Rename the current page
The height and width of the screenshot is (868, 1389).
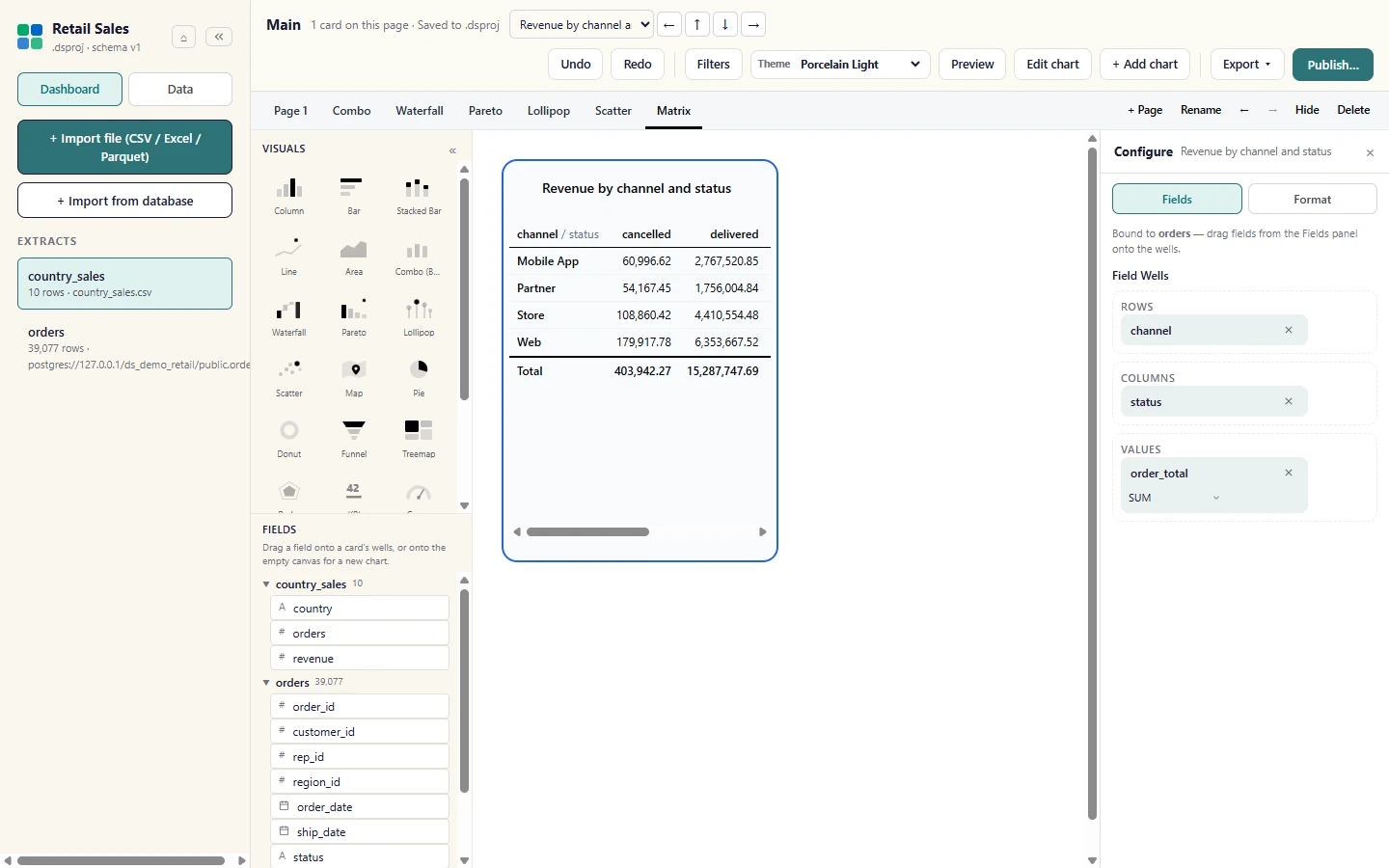click(x=1201, y=110)
